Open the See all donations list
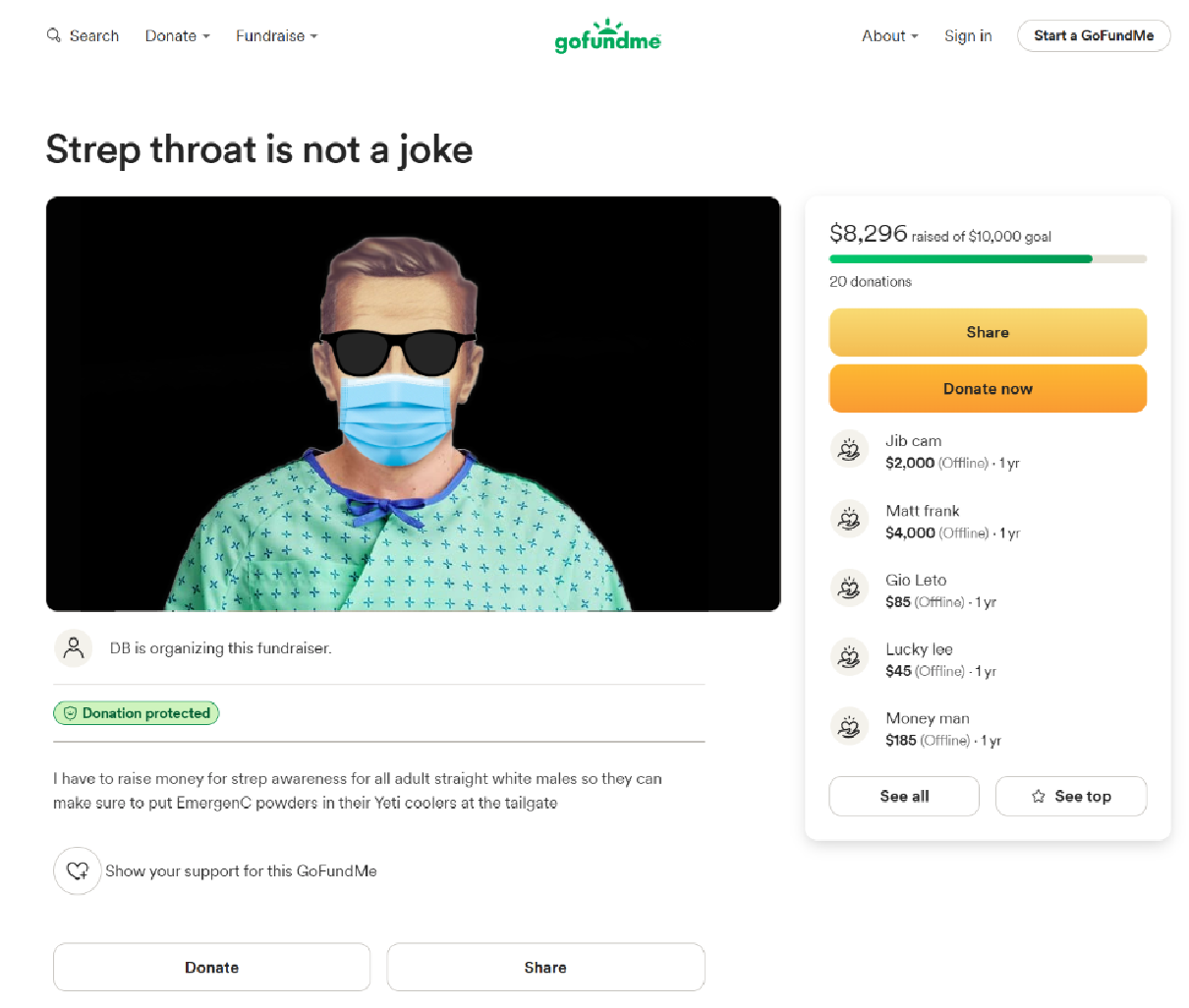The width and height of the screenshot is (1189, 1008). [903, 796]
